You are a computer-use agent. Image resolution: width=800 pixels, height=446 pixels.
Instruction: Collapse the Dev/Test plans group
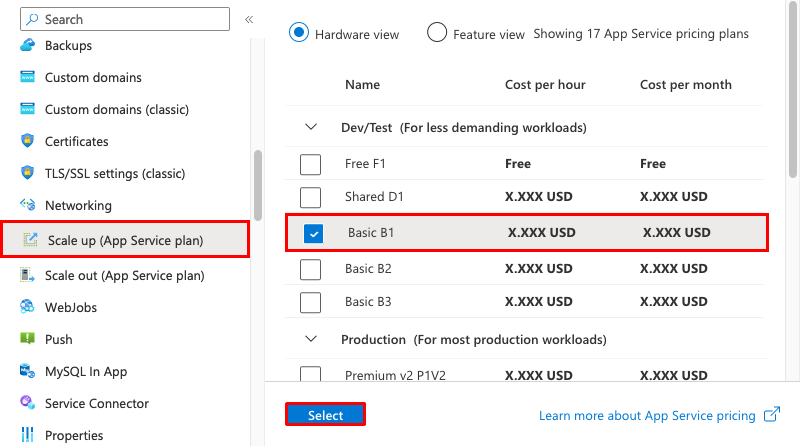click(312, 128)
